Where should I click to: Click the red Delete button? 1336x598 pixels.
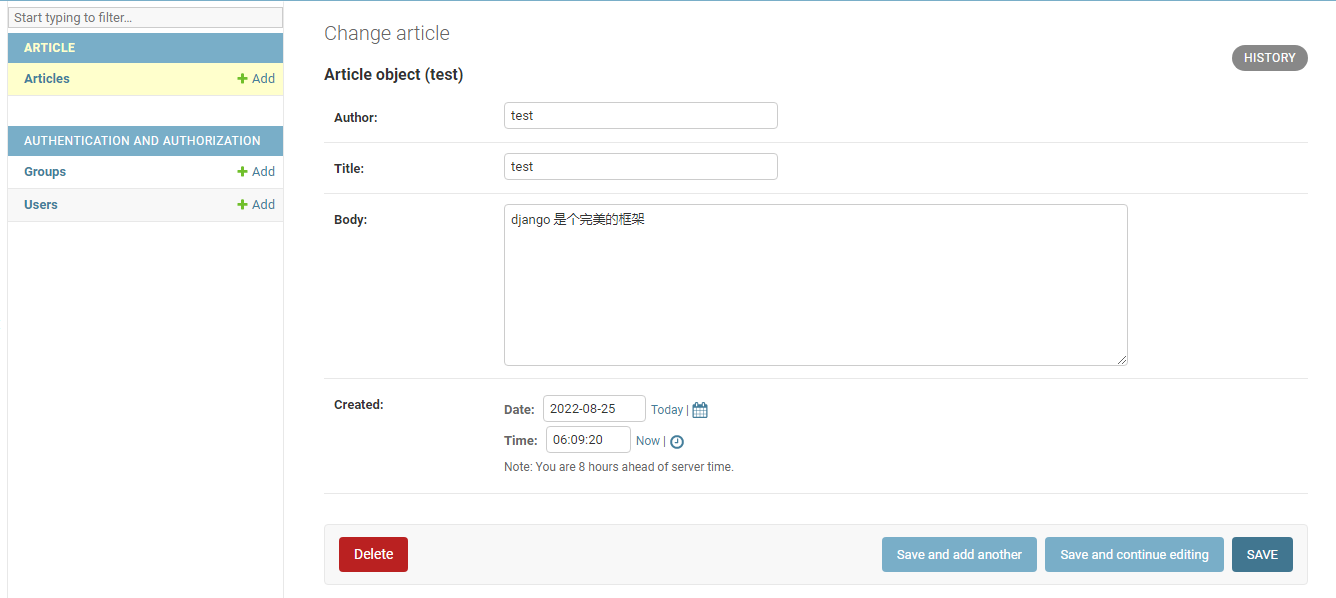coord(373,554)
